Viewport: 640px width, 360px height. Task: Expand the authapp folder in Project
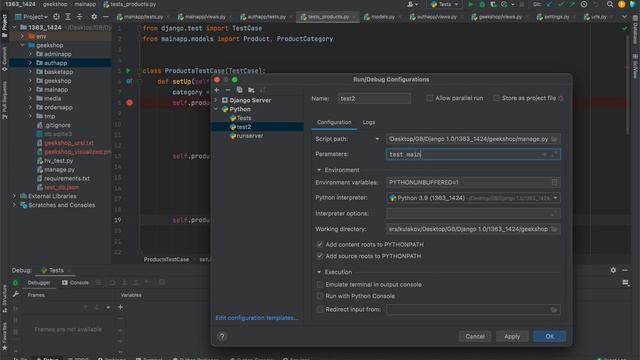click(30, 63)
